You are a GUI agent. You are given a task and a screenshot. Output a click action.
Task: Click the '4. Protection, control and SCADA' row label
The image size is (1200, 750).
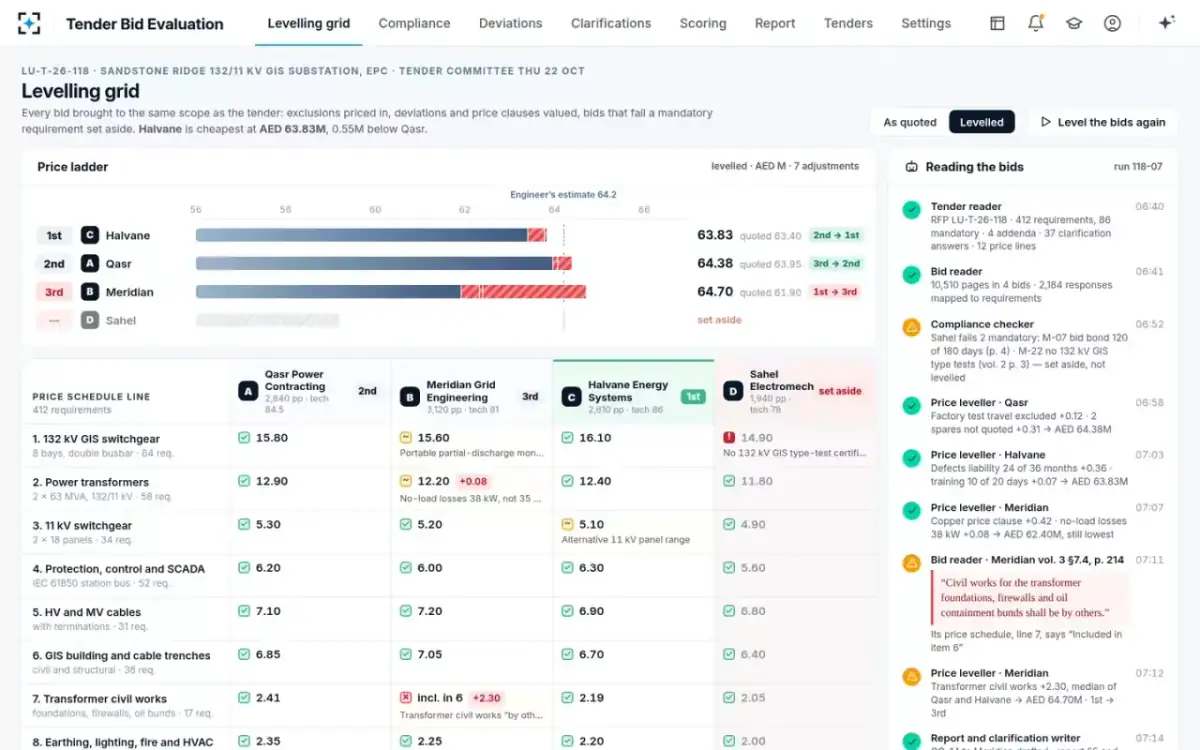118,569
